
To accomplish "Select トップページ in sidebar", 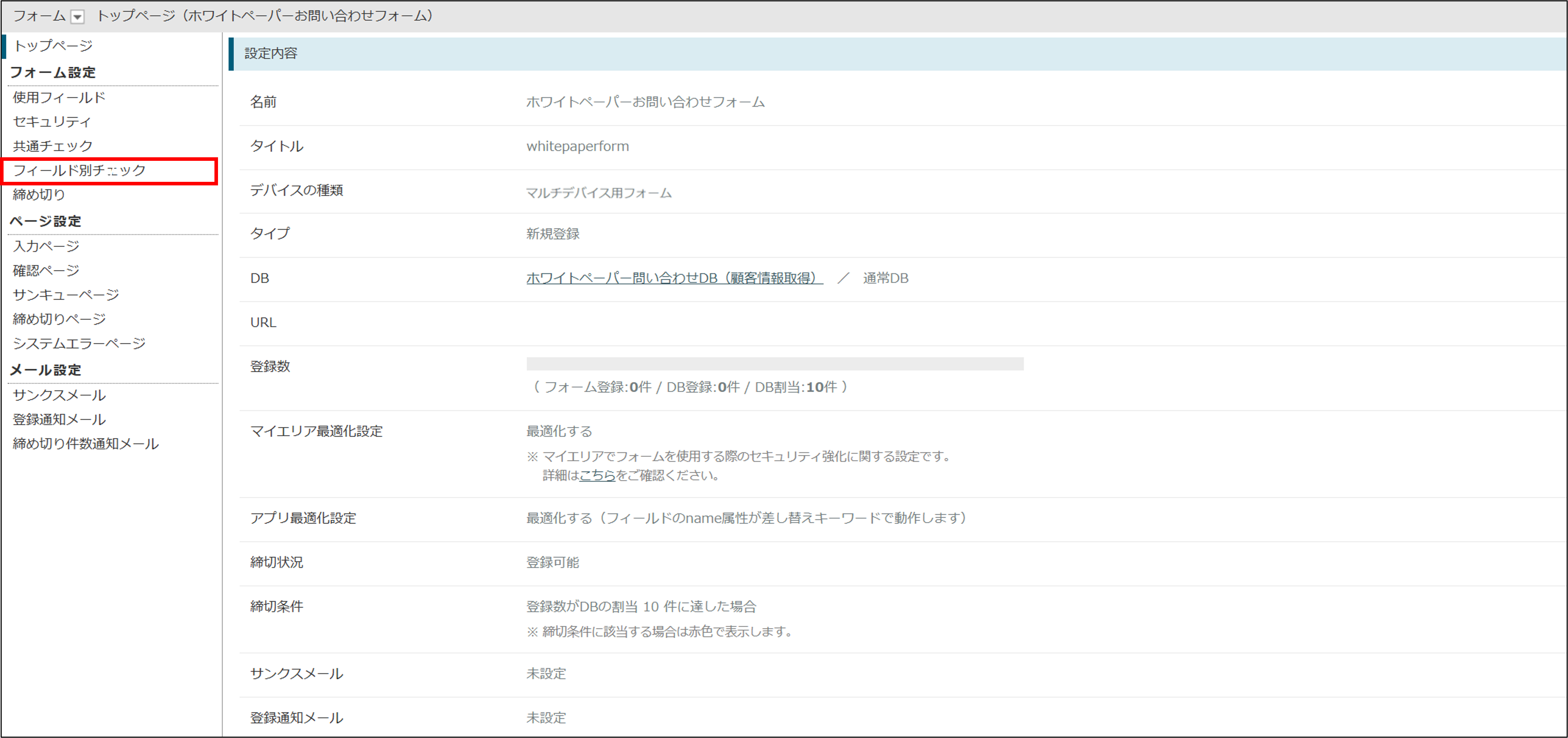I will pyautogui.click(x=53, y=46).
